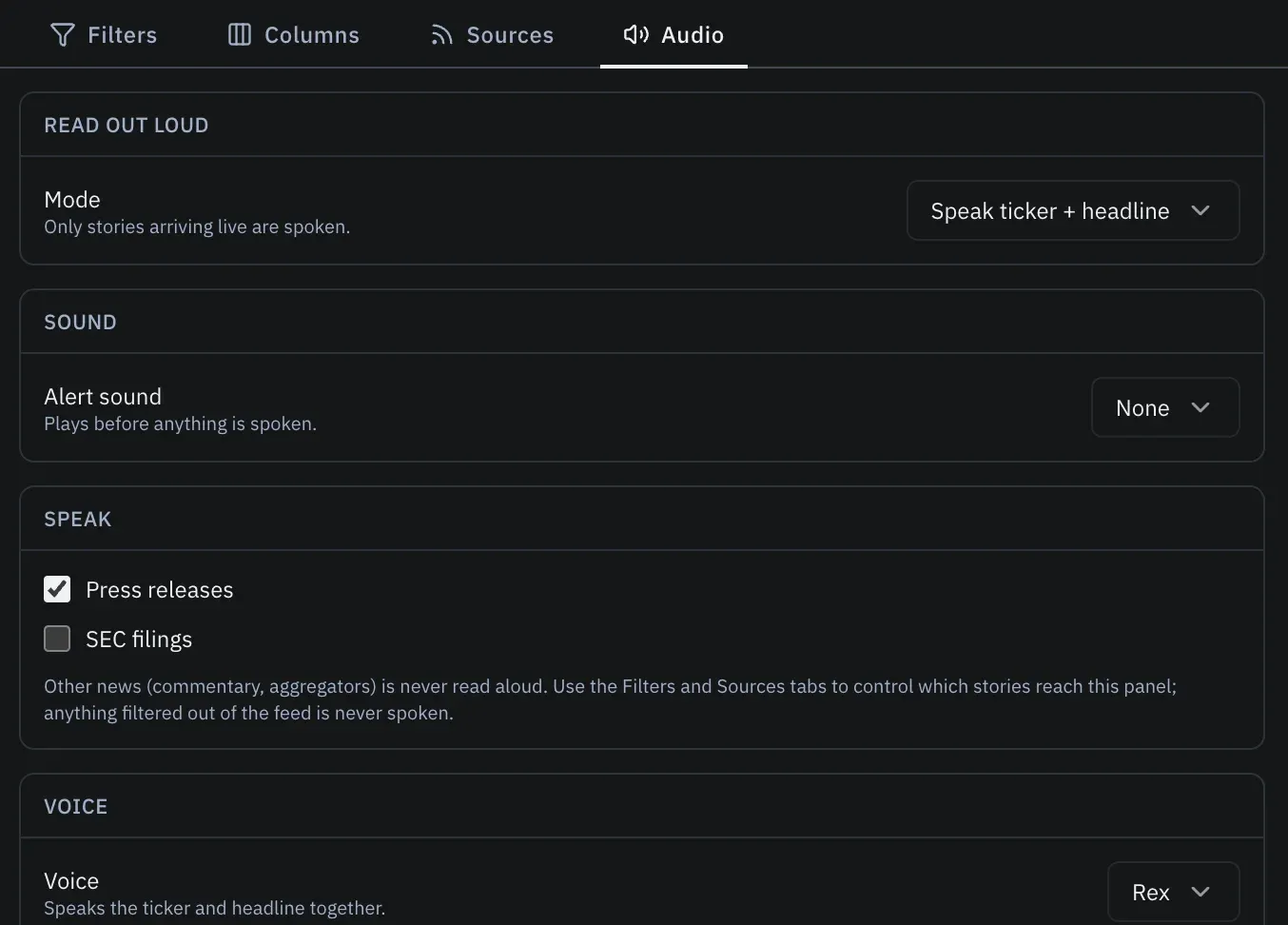
Task: Click the VOICE section heading
Action: click(x=76, y=807)
